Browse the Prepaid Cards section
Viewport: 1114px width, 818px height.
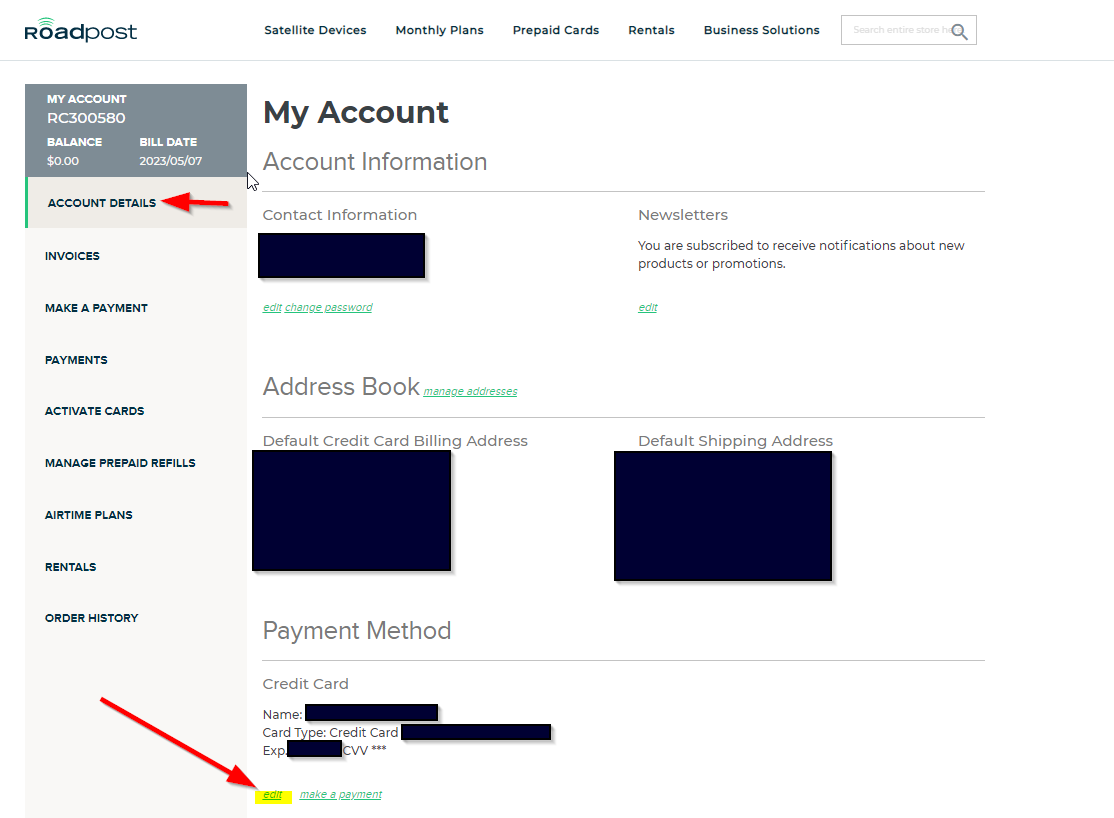point(555,30)
